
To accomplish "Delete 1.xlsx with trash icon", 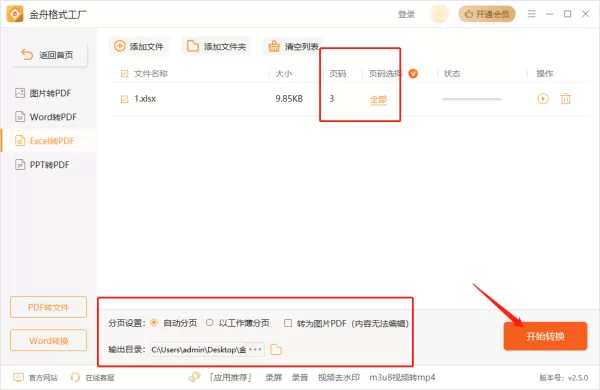I will click(x=566, y=99).
